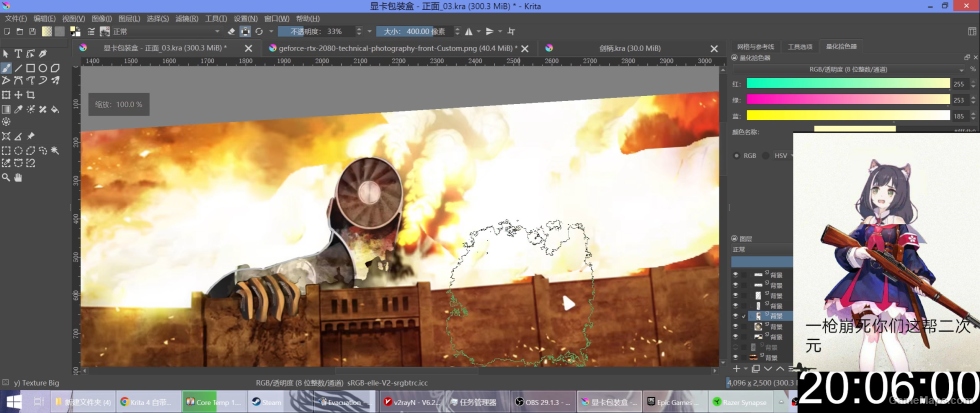980x413 pixels.
Task: Select the Gradient tool
Action: click(6, 109)
